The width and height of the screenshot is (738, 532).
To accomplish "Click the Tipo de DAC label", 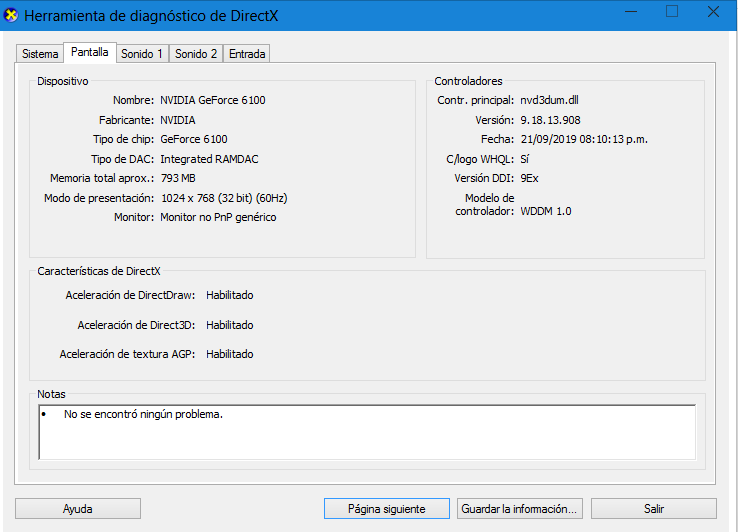I will coord(122,159).
